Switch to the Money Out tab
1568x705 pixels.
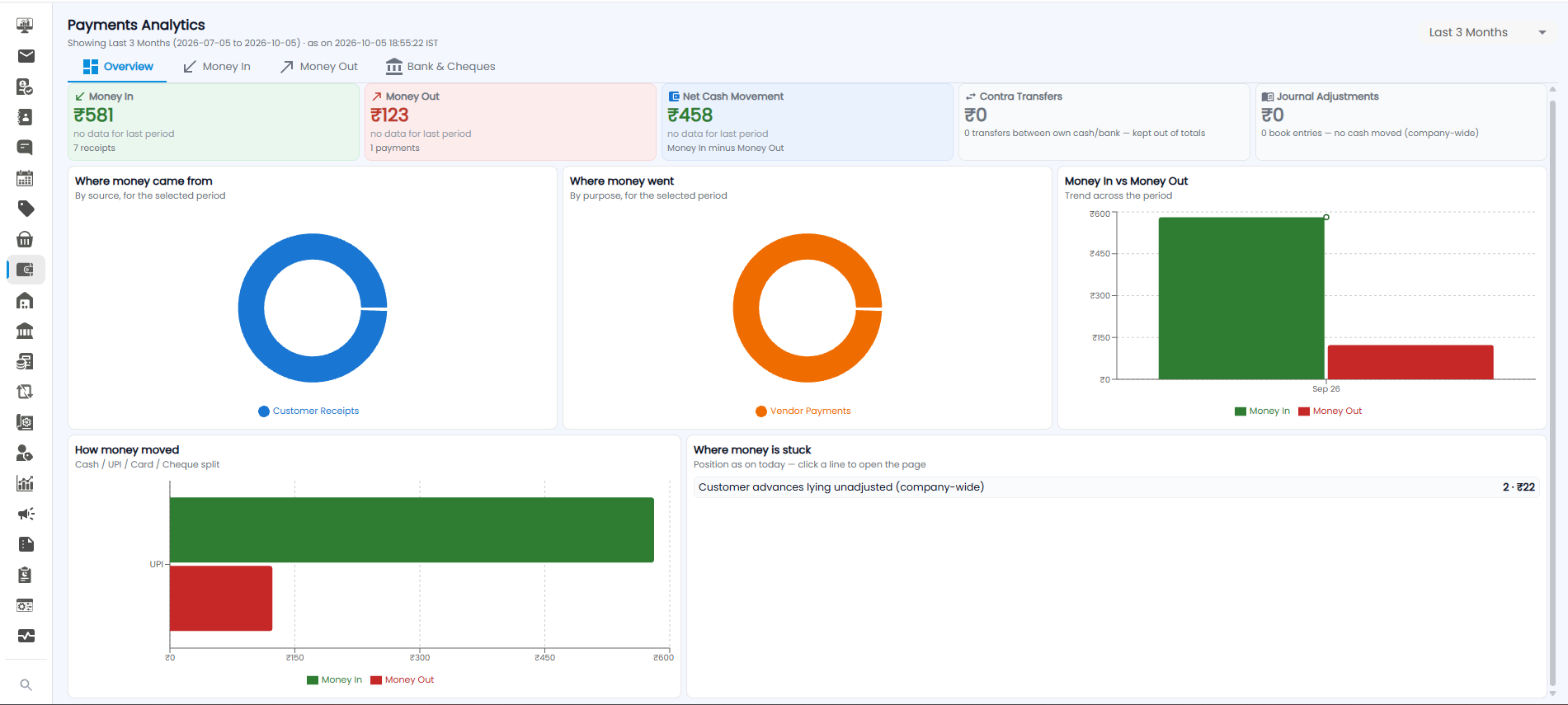pos(319,67)
